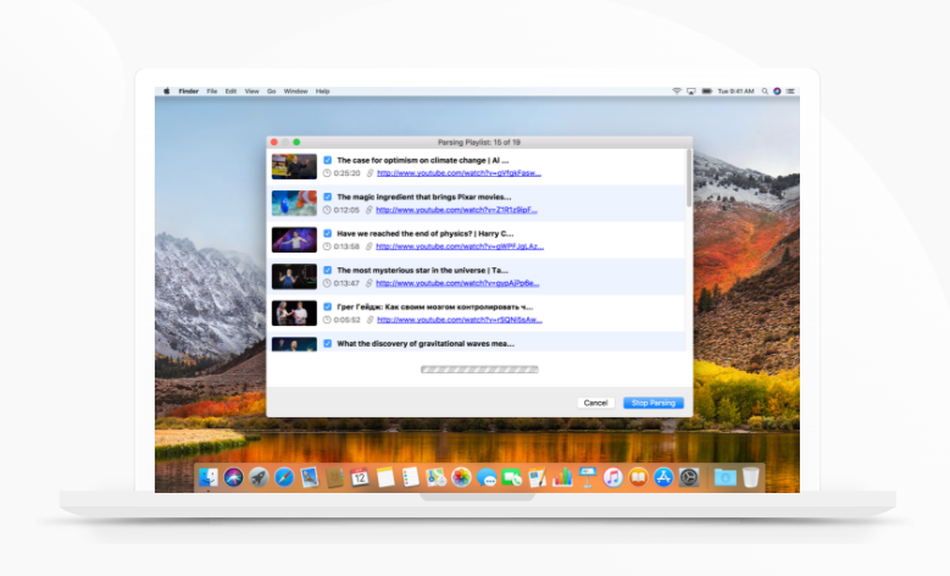Click the 0:12:05 duration text
The height and width of the screenshot is (576, 950).
click(x=346, y=210)
